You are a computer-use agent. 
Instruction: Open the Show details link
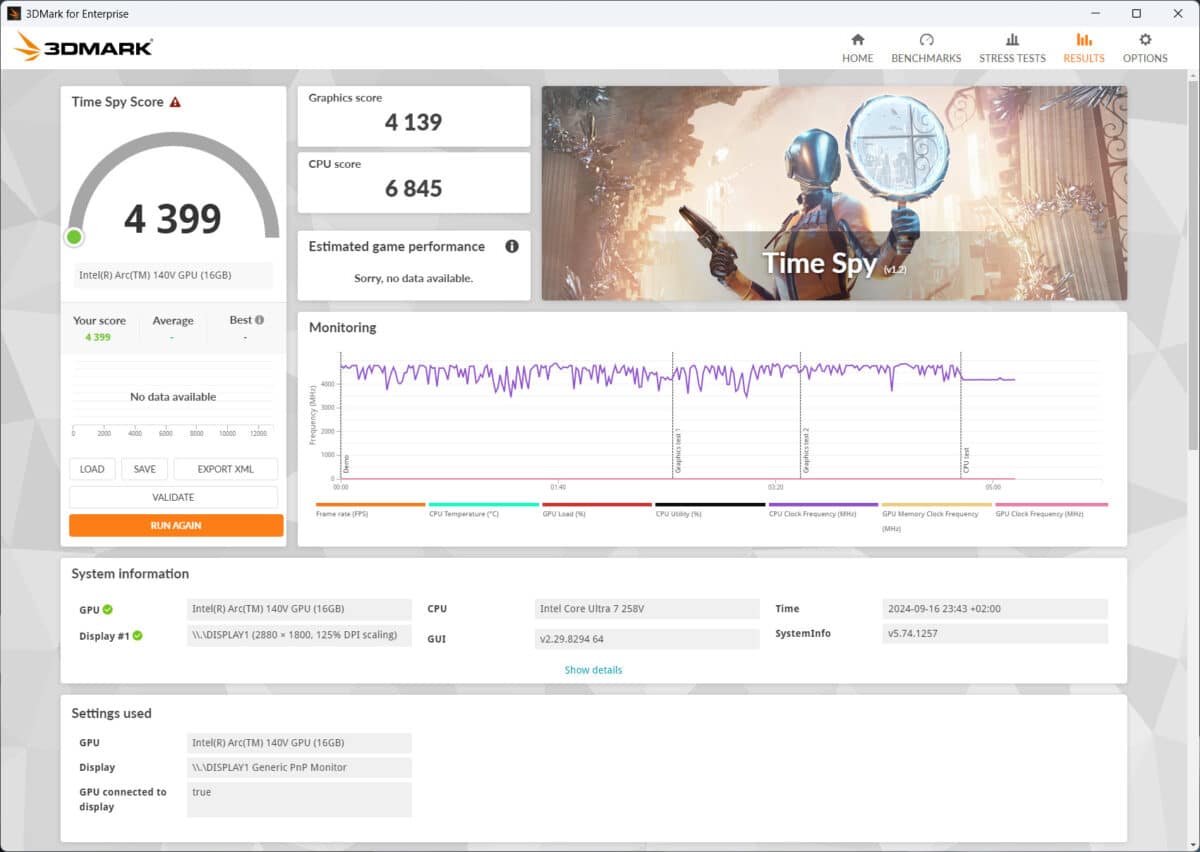(593, 670)
